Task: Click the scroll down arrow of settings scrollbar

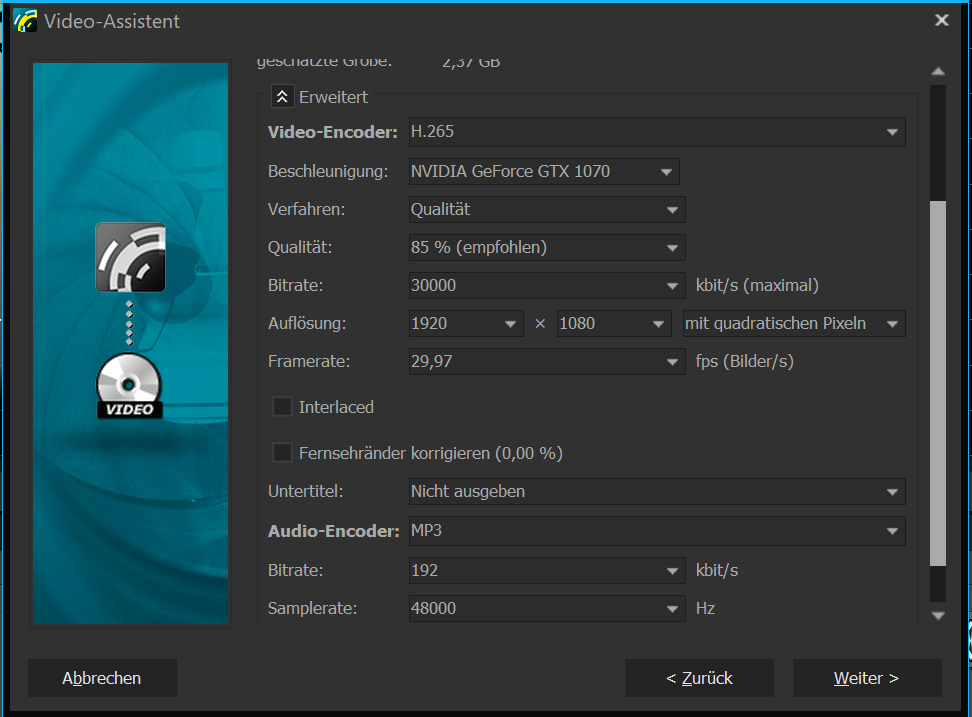Action: (937, 615)
